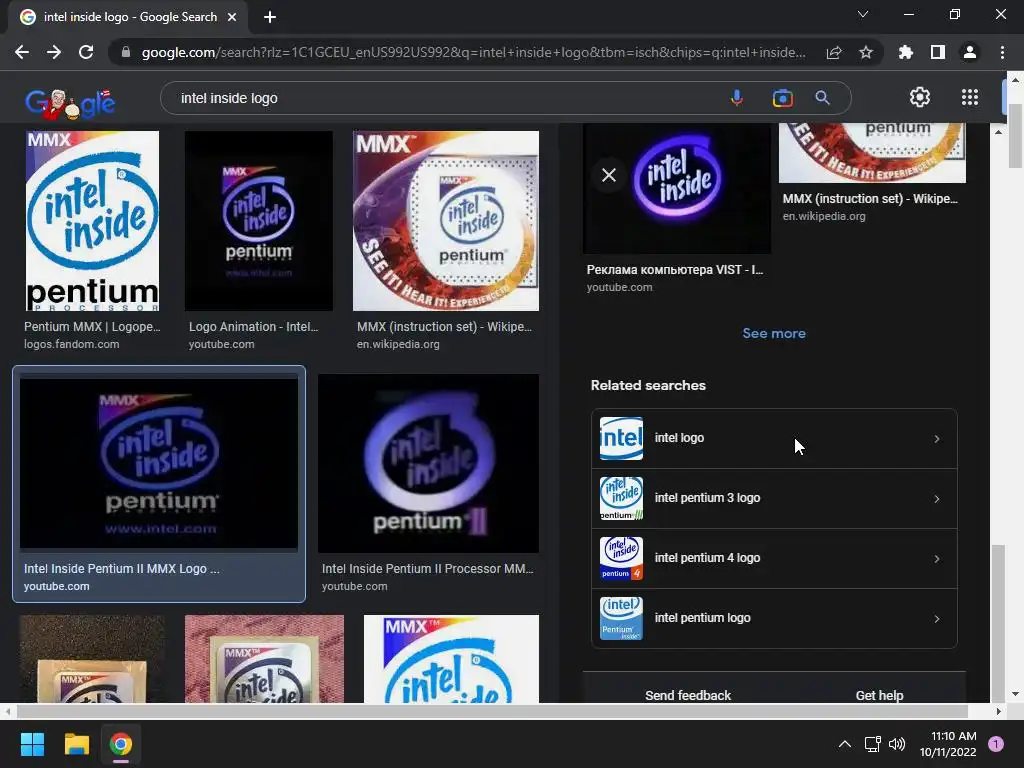This screenshot has height=768, width=1024.
Task: Click the page scrollbar down arrow
Action: pyautogui.click(x=1014, y=694)
